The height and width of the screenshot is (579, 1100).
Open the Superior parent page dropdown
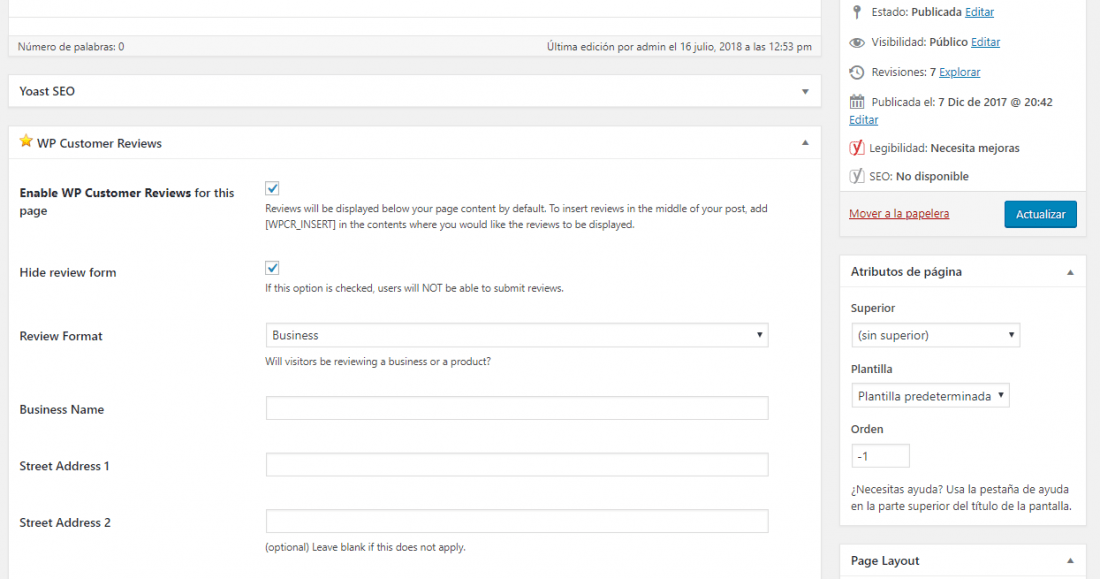(x=935, y=335)
